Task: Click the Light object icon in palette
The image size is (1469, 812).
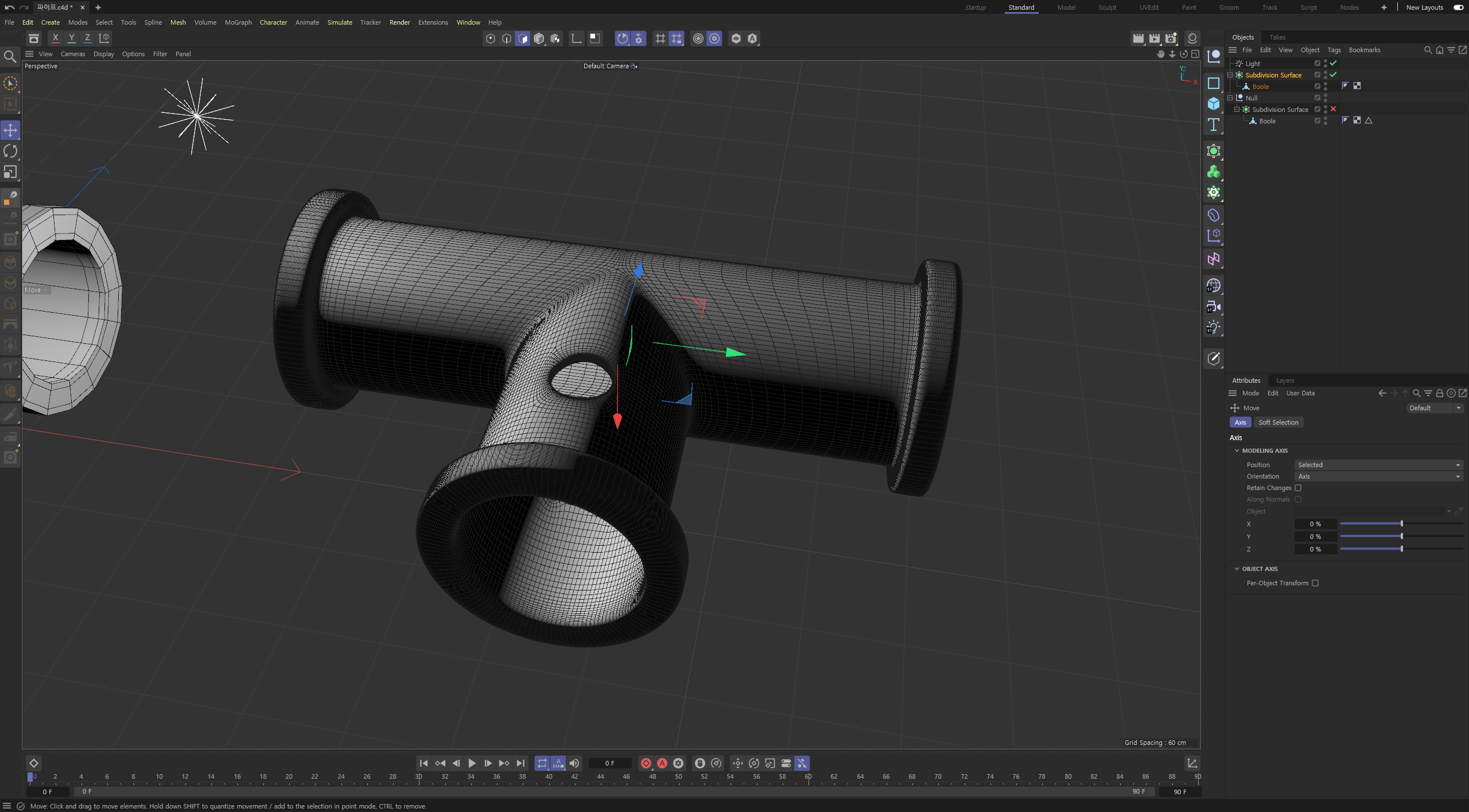Action: [1213, 328]
